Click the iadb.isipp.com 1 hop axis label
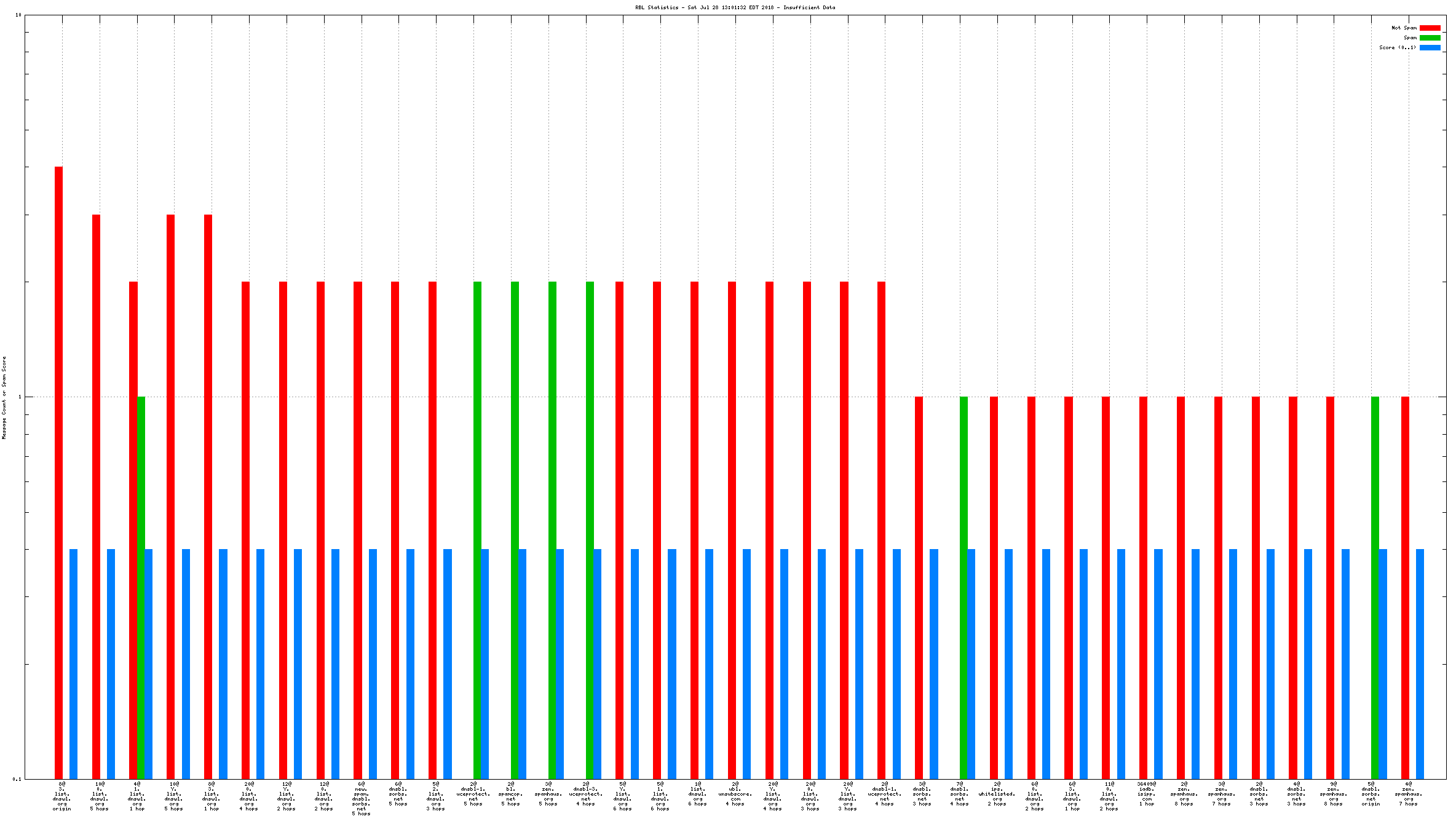Image resolution: width=1456 pixels, height=819 pixels. 1146,794
